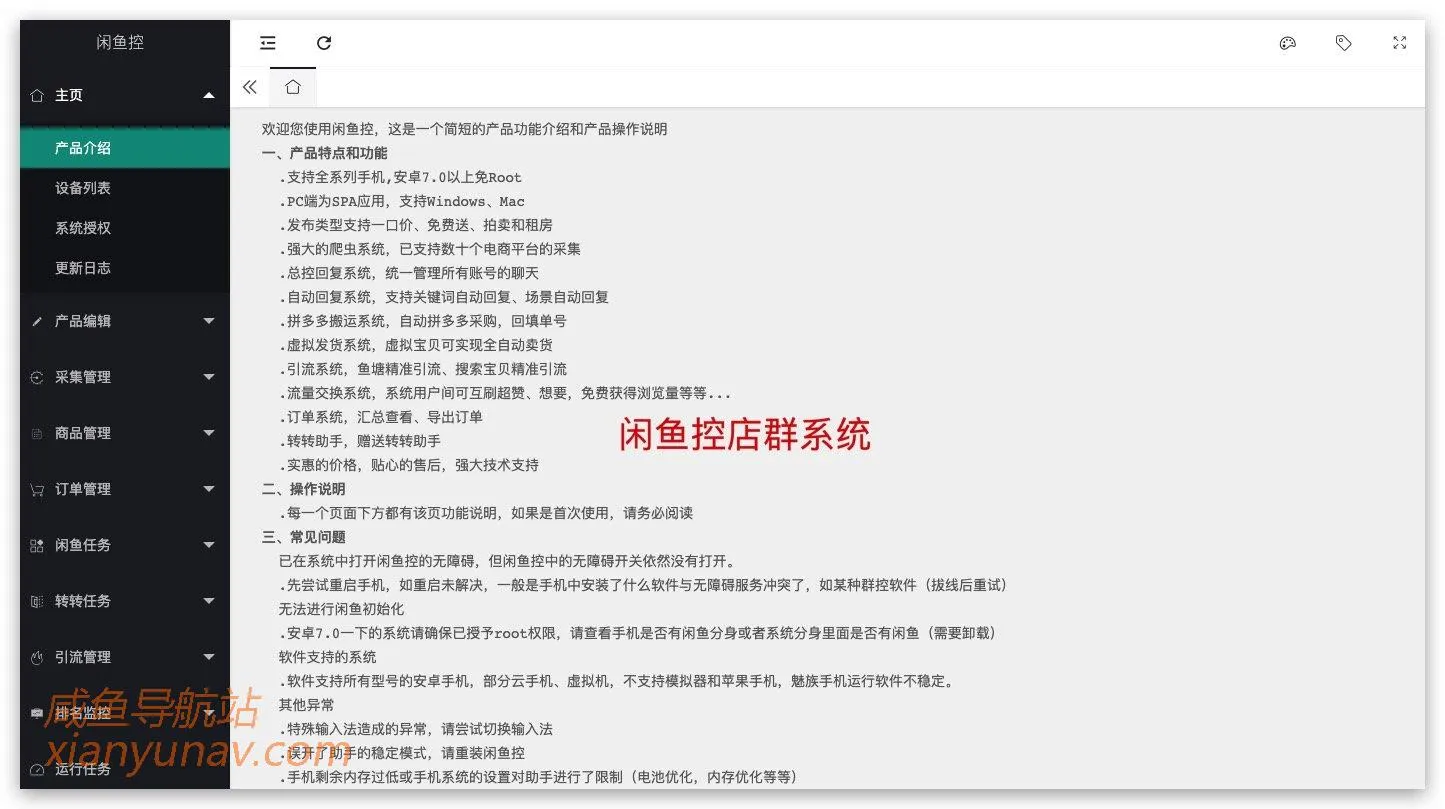The width and height of the screenshot is (1445, 809).
Task: Select the pen icon beside 产品编辑
Action: coord(37,321)
